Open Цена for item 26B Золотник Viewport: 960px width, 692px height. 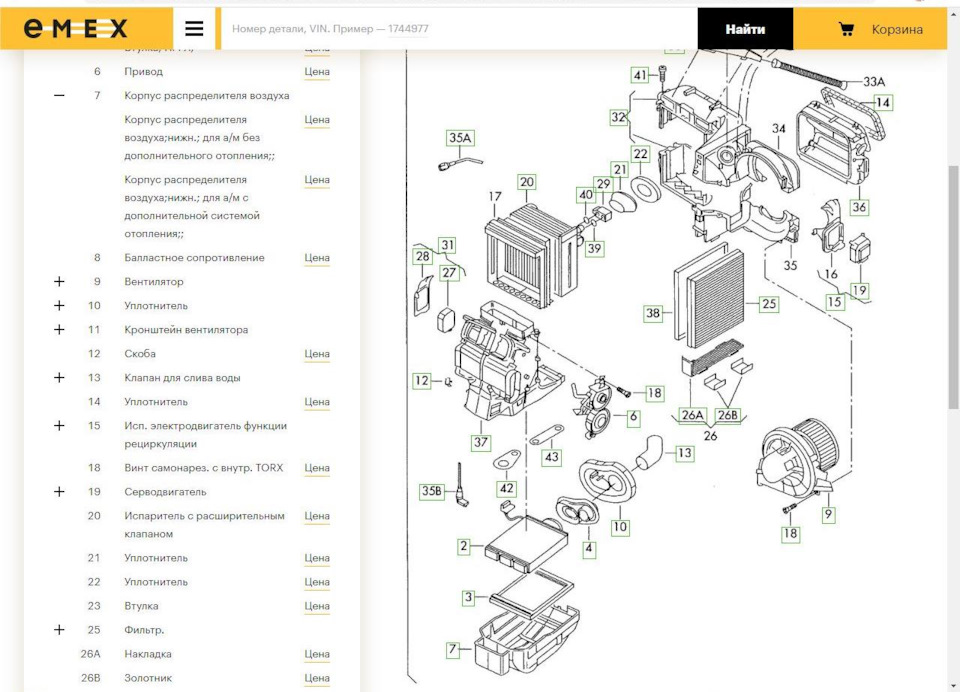point(317,678)
